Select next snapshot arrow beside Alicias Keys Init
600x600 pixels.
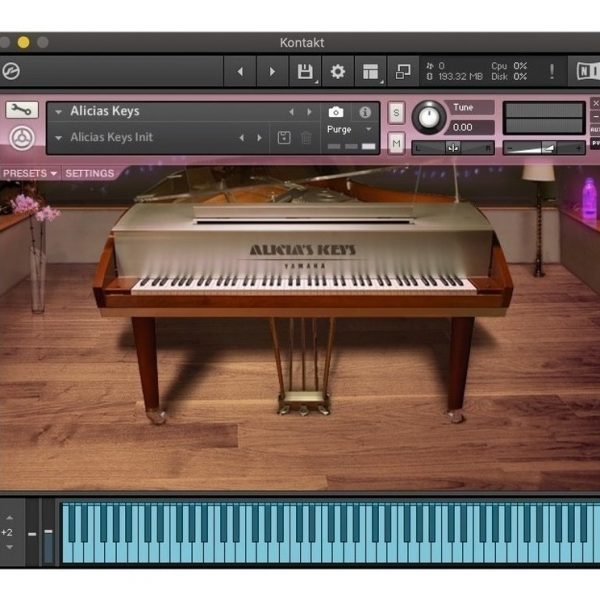pyautogui.click(x=259, y=138)
